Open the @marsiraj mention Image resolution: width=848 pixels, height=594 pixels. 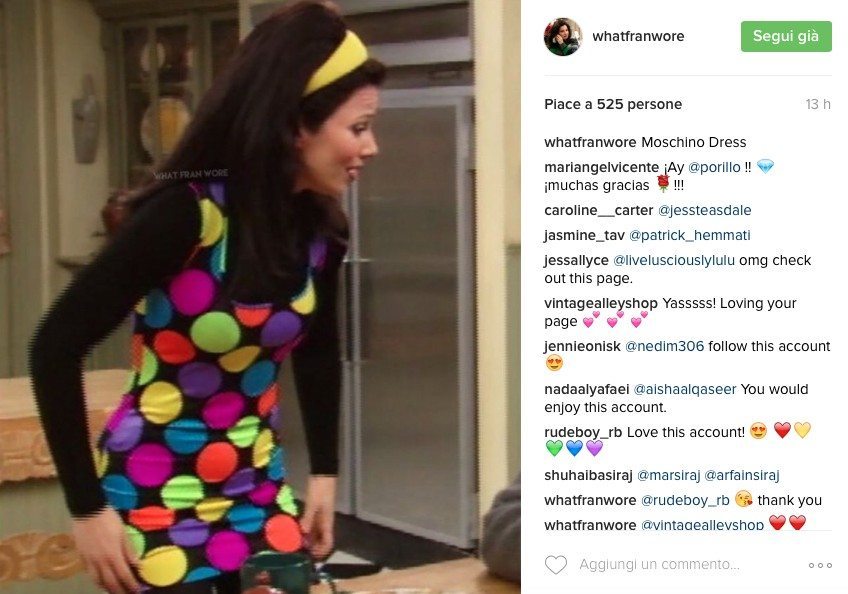(x=668, y=475)
